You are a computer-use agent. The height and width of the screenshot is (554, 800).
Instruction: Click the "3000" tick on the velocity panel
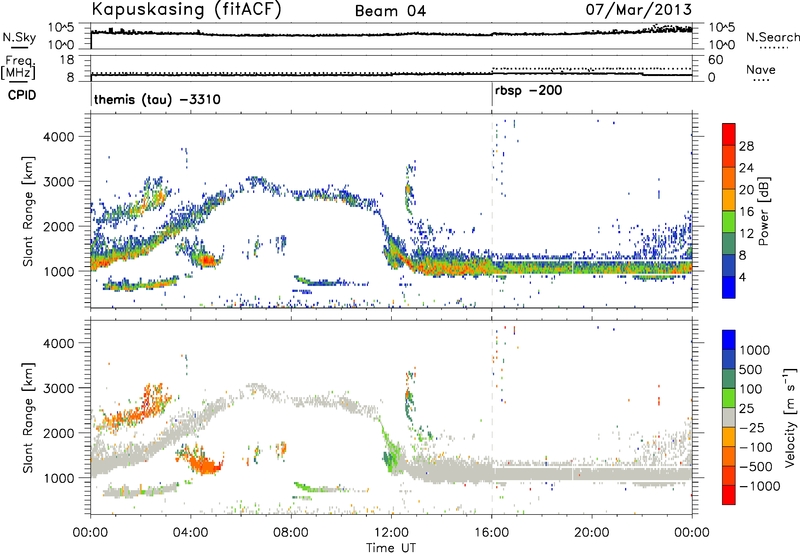pos(59,388)
